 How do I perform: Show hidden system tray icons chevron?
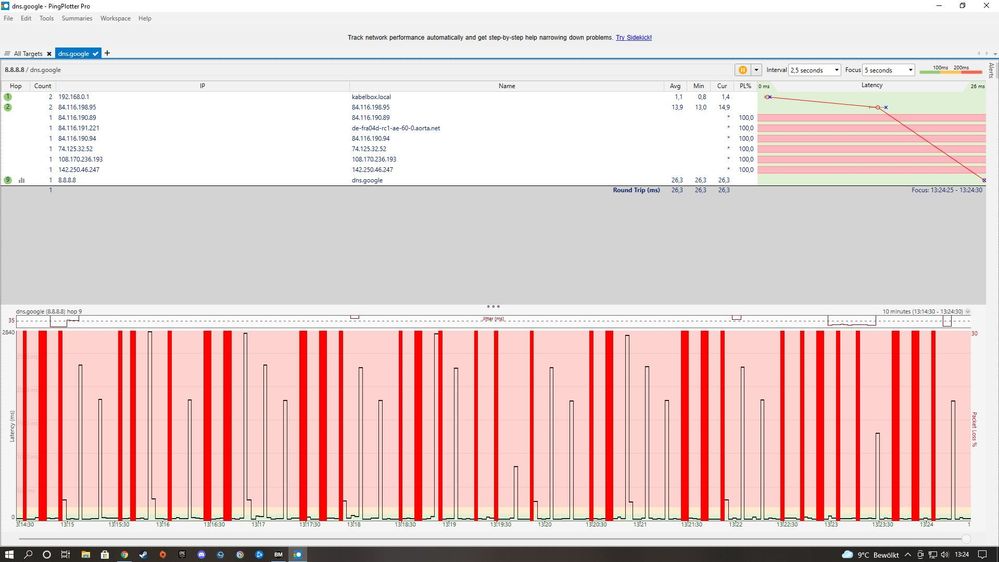pos(908,554)
